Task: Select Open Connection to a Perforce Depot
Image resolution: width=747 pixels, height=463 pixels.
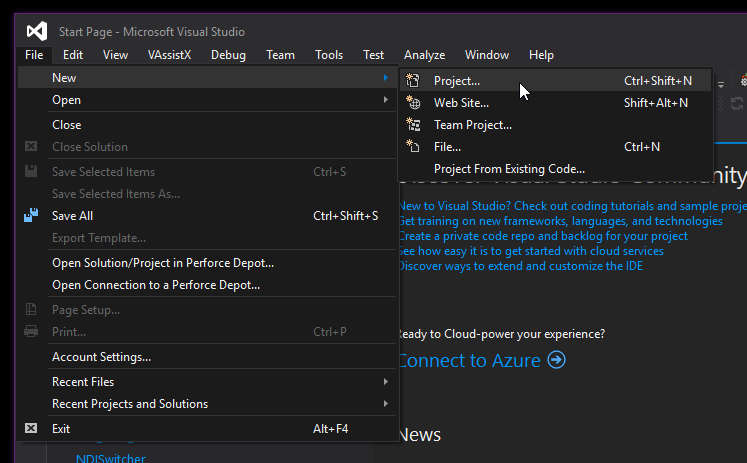Action: [x=155, y=285]
